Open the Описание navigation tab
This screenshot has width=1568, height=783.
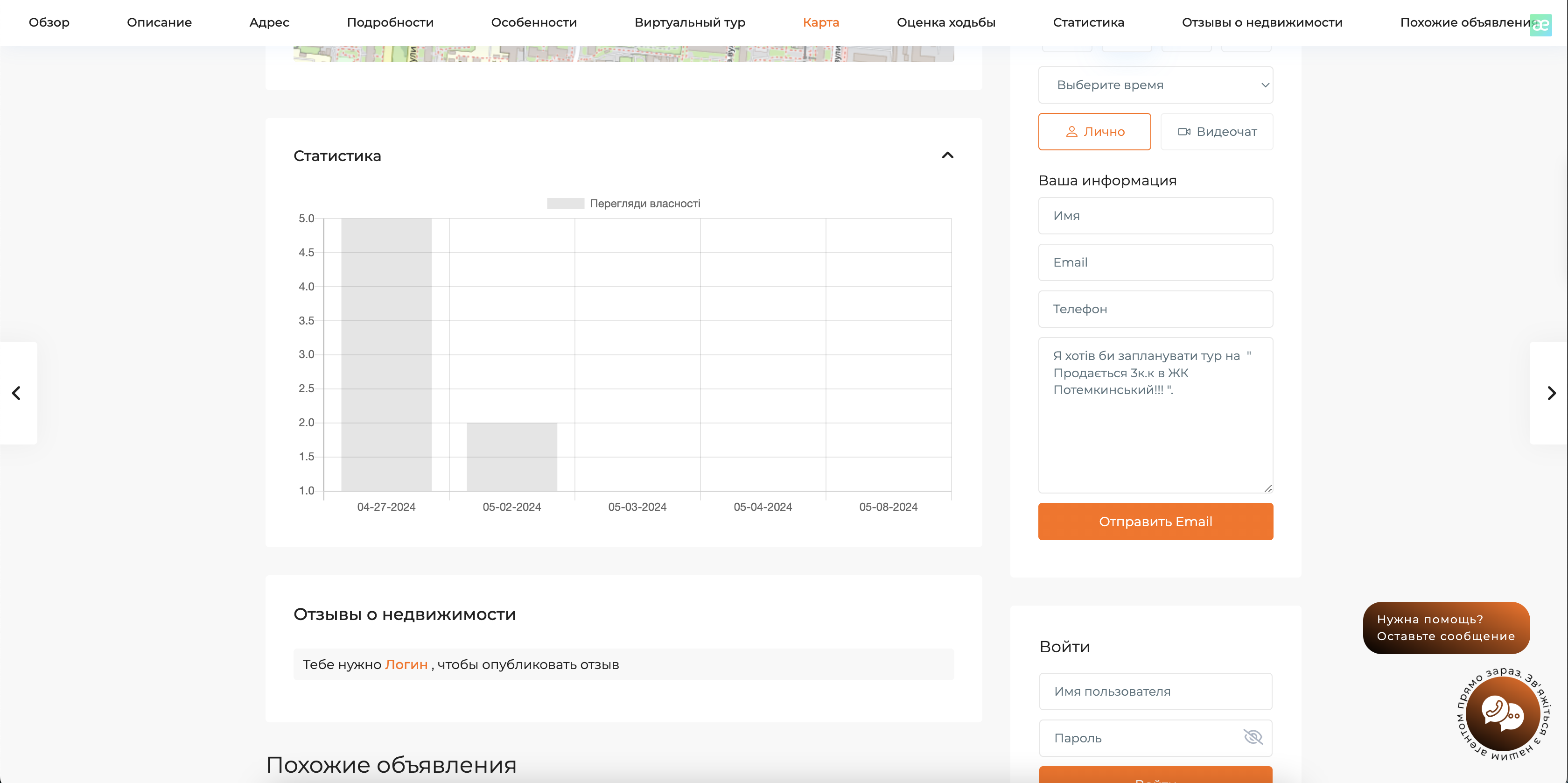pos(159,22)
